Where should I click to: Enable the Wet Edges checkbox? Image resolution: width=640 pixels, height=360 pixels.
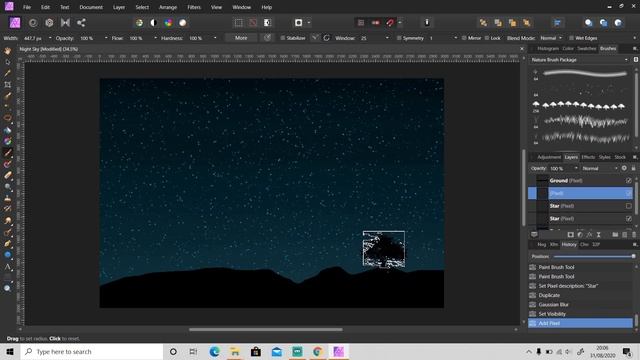pos(571,38)
